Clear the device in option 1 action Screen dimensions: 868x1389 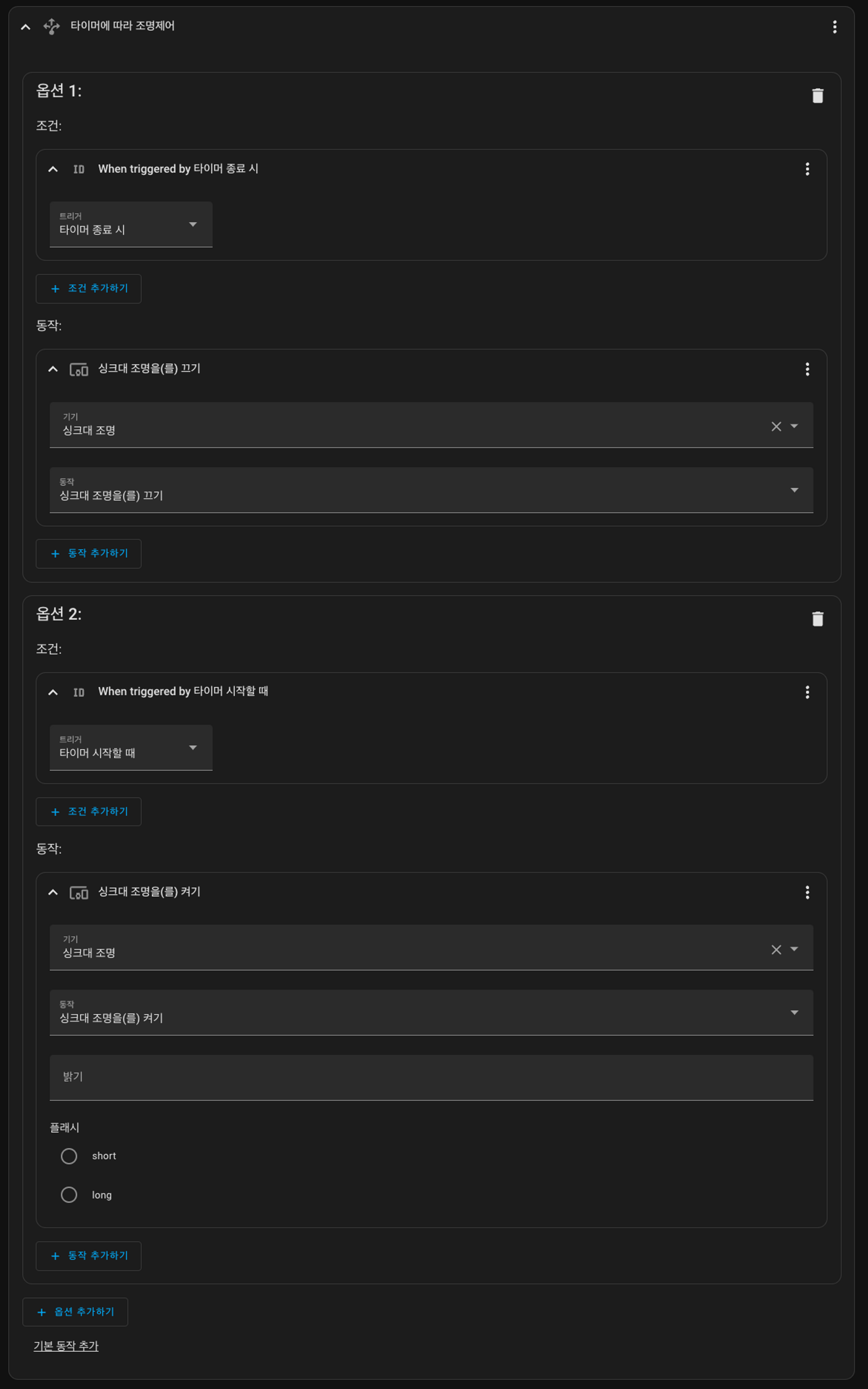coord(776,426)
